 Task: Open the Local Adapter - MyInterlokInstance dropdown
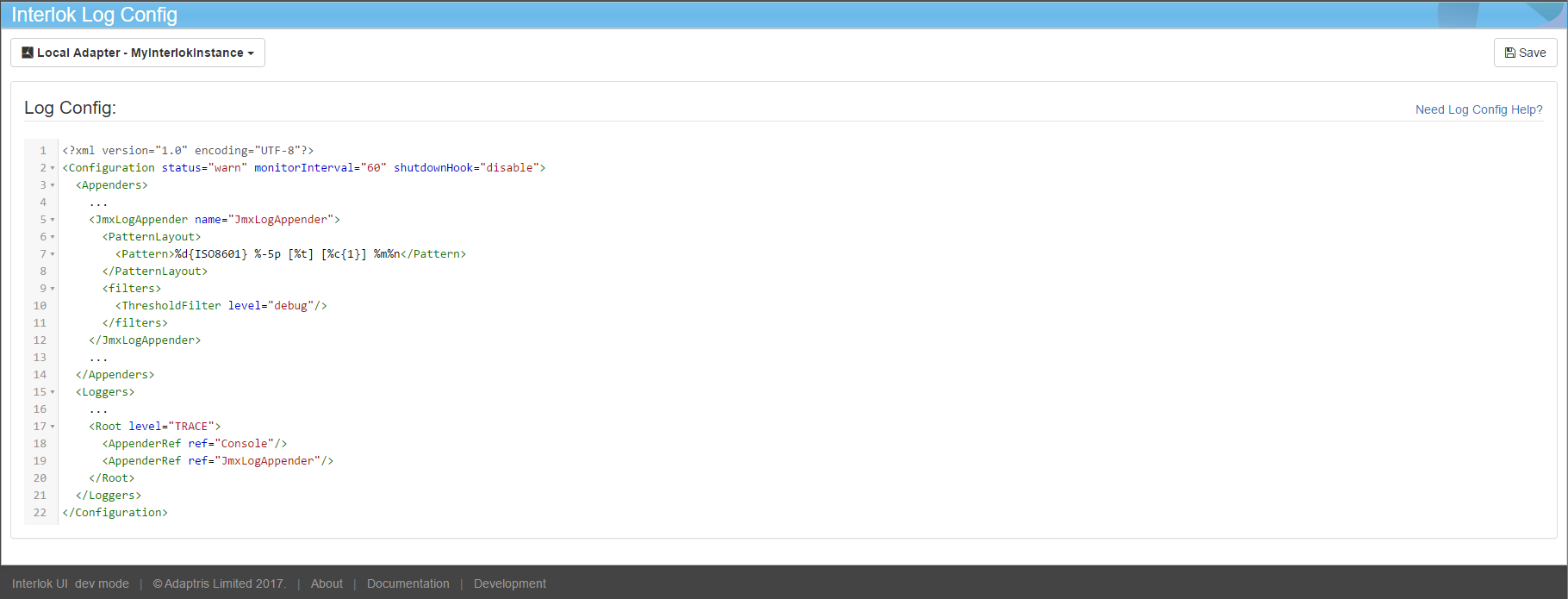point(138,53)
